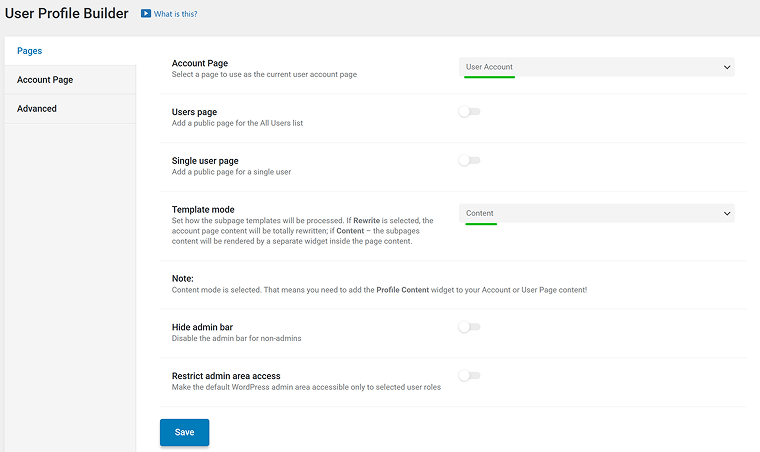Open the Advanced sidebar tab

pyautogui.click(x=70, y=109)
